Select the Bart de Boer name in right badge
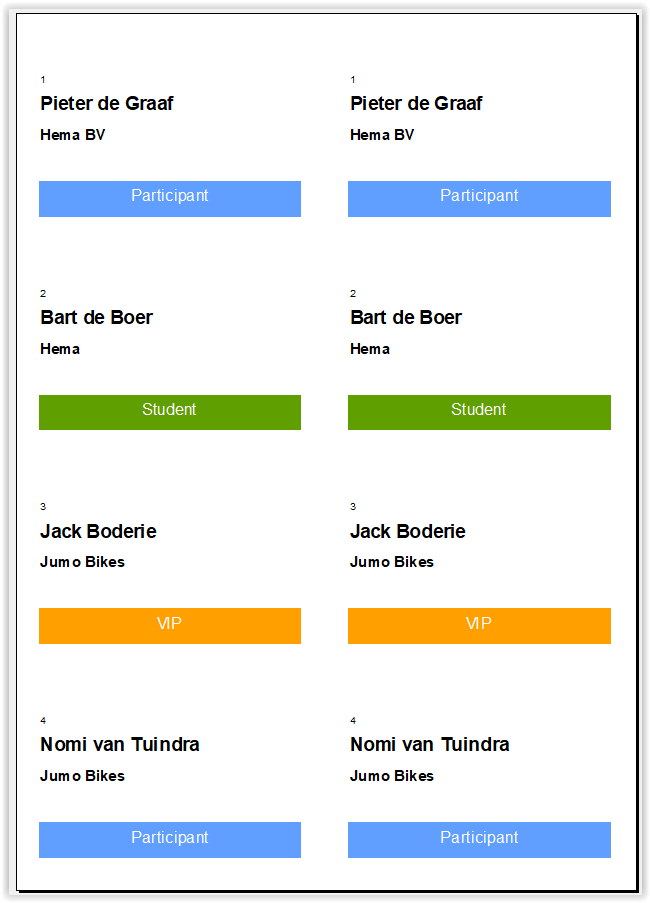The image size is (650, 903). pos(406,318)
